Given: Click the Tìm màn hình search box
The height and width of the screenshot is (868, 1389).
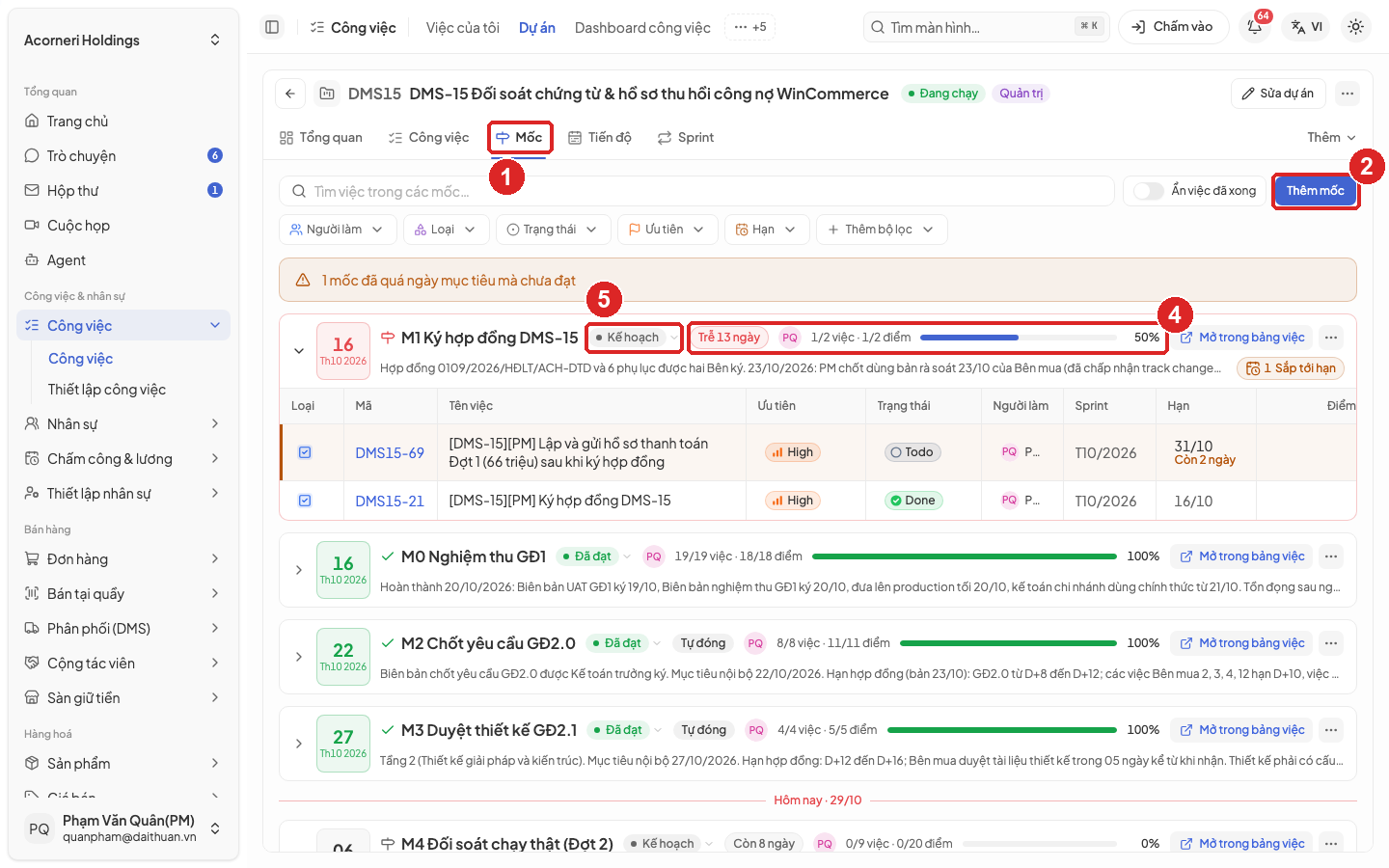Looking at the screenshot, I should tap(987, 27).
